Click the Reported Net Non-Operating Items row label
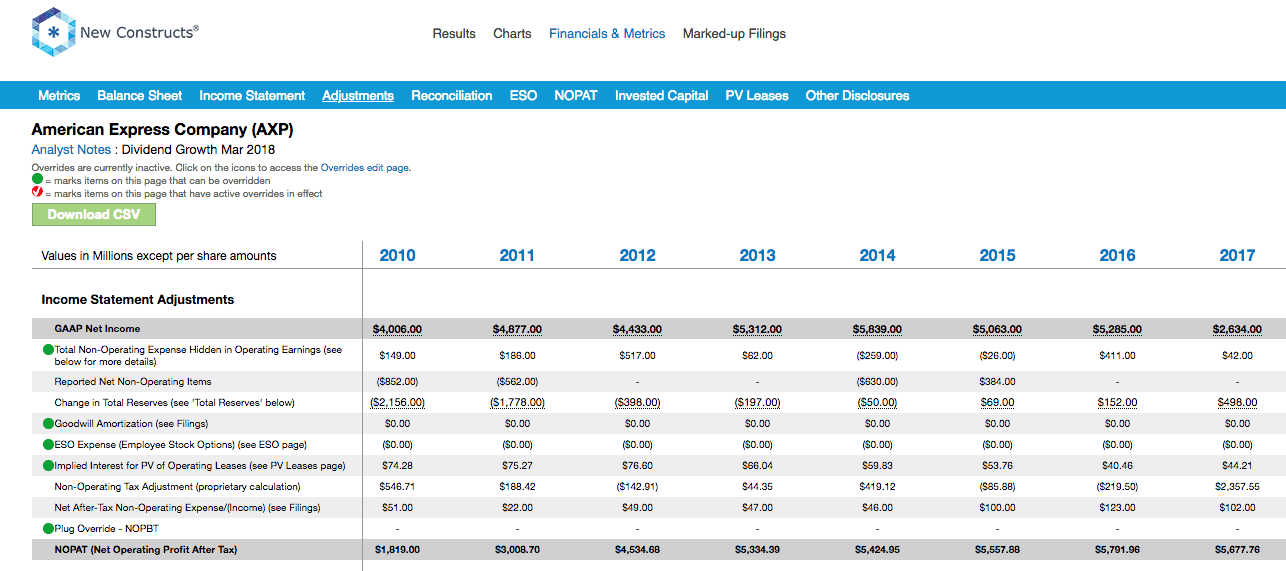The height and width of the screenshot is (571, 1286). point(133,382)
